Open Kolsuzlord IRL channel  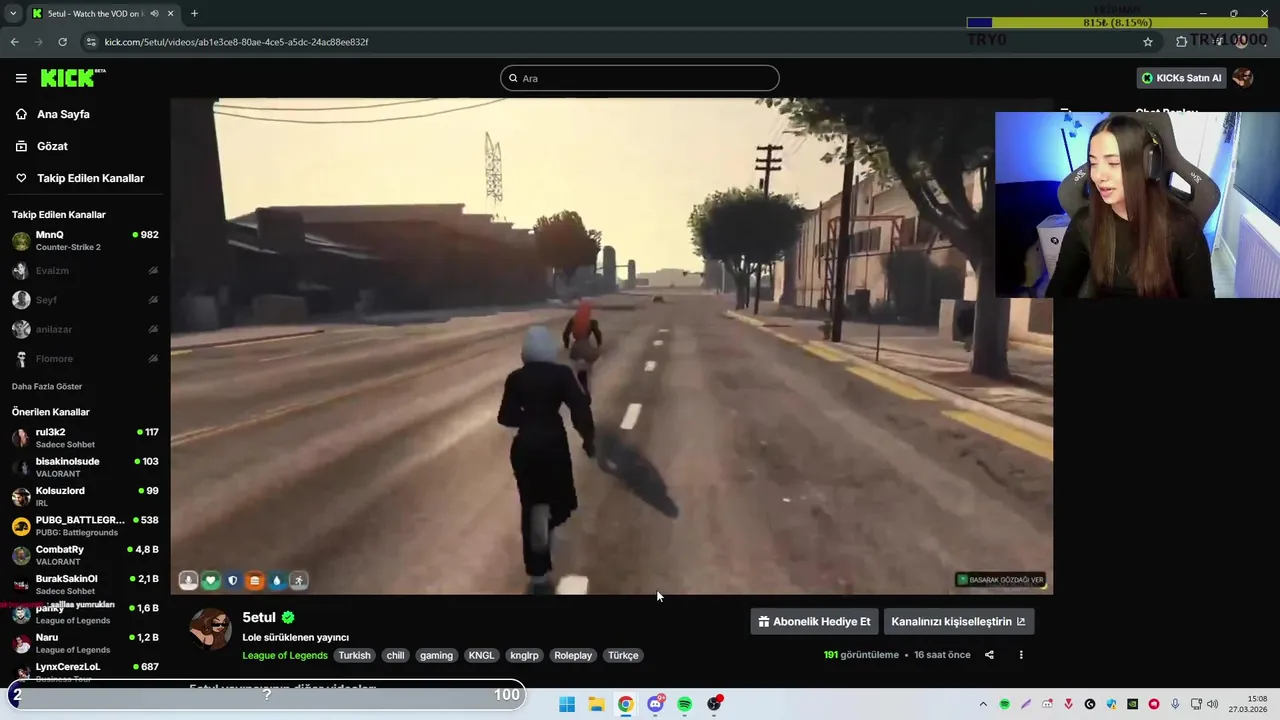pos(85,496)
